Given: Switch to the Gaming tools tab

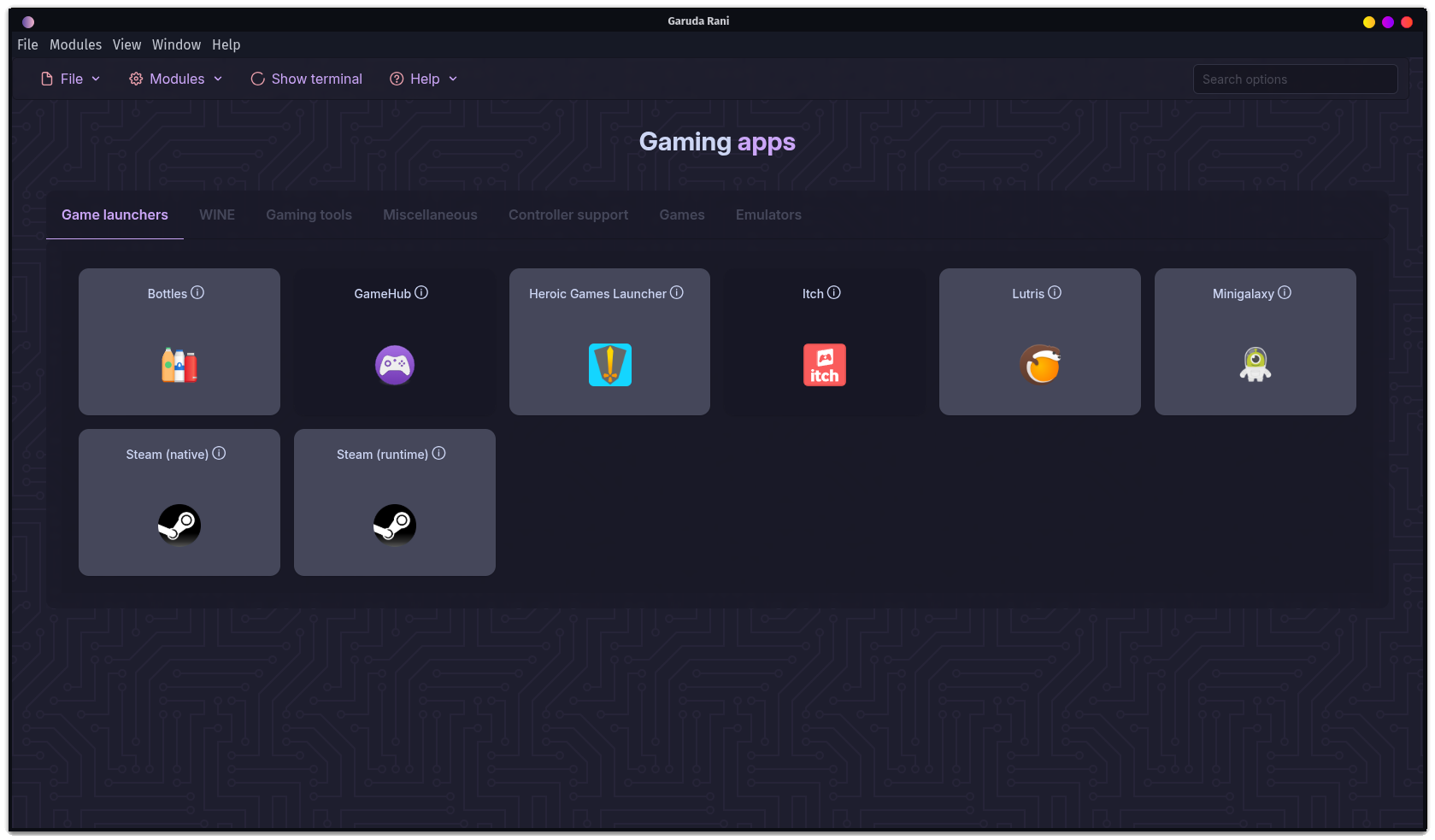Looking at the screenshot, I should pyautogui.click(x=309, y=214).
